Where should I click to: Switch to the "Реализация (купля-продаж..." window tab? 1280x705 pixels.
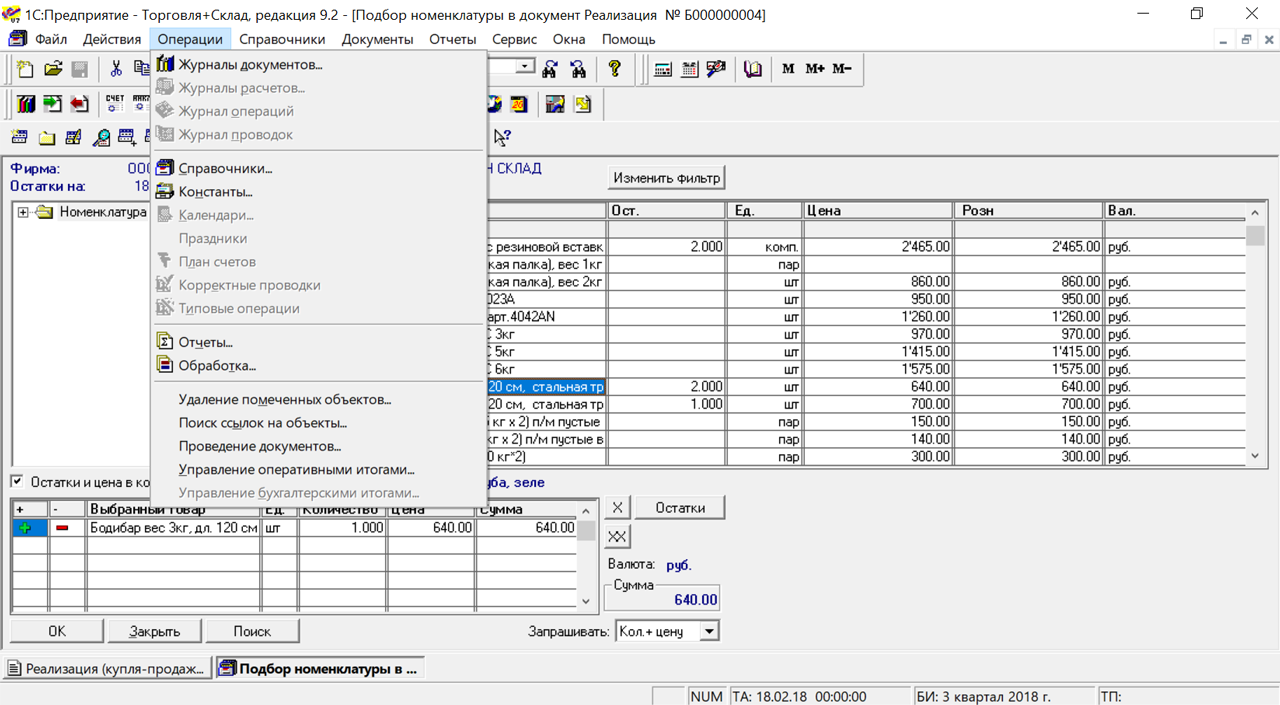(x=107, y=669)
